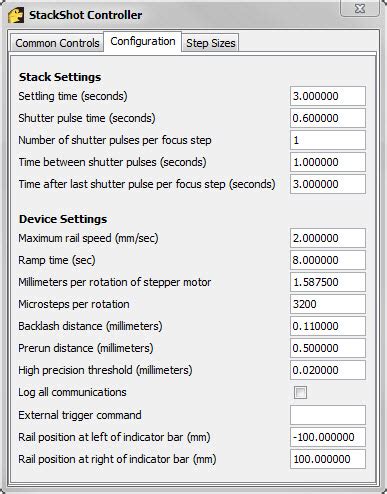Select the Configuration tab

click(x=143, y=42)
